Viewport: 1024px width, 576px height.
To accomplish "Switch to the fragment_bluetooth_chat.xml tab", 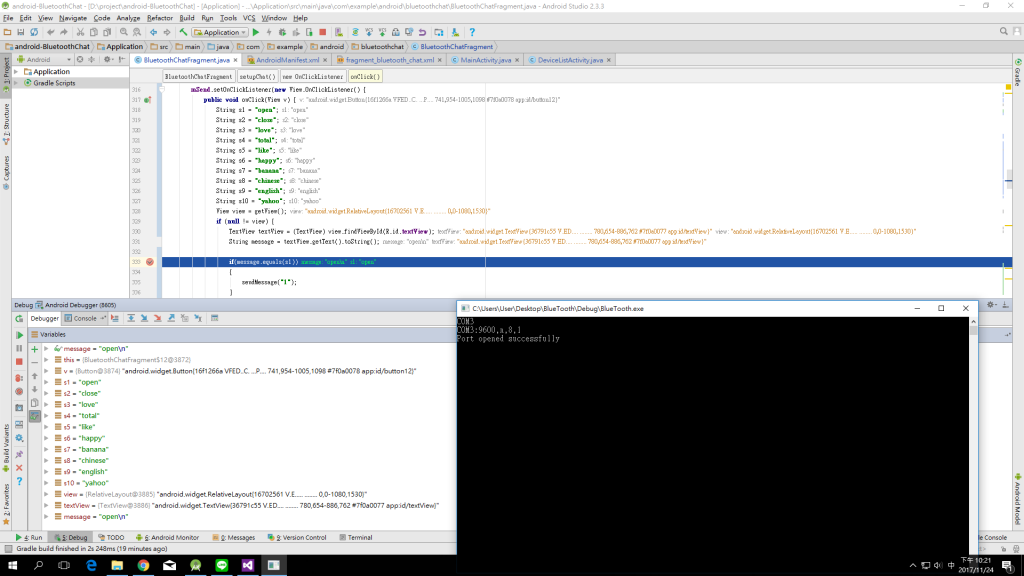I will pos(389,60).
